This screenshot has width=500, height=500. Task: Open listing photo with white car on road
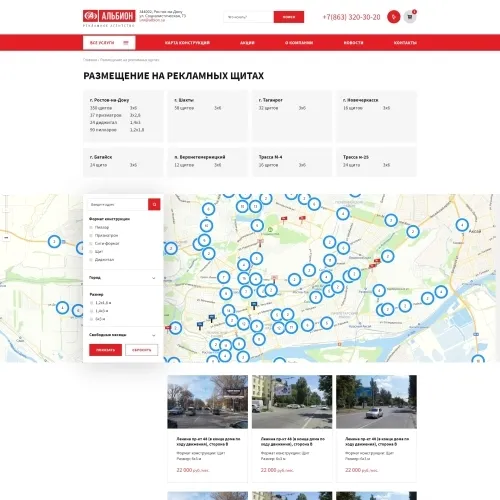click(376, 402)
